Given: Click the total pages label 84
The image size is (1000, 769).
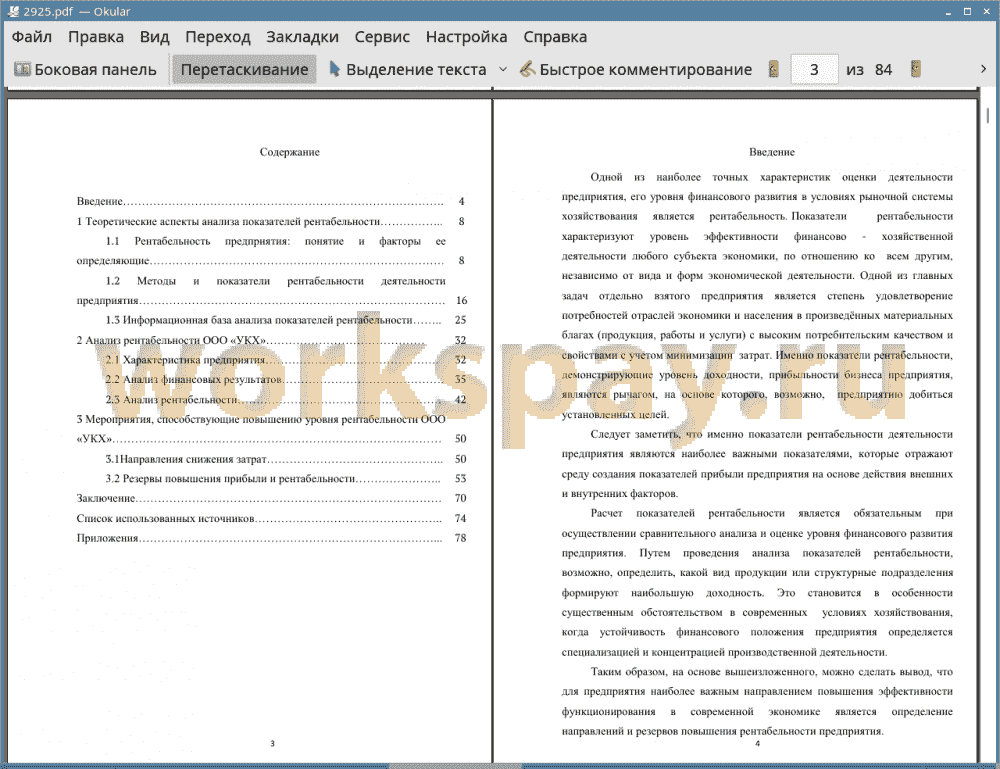Looking at the screenshot, I should 883,70.
